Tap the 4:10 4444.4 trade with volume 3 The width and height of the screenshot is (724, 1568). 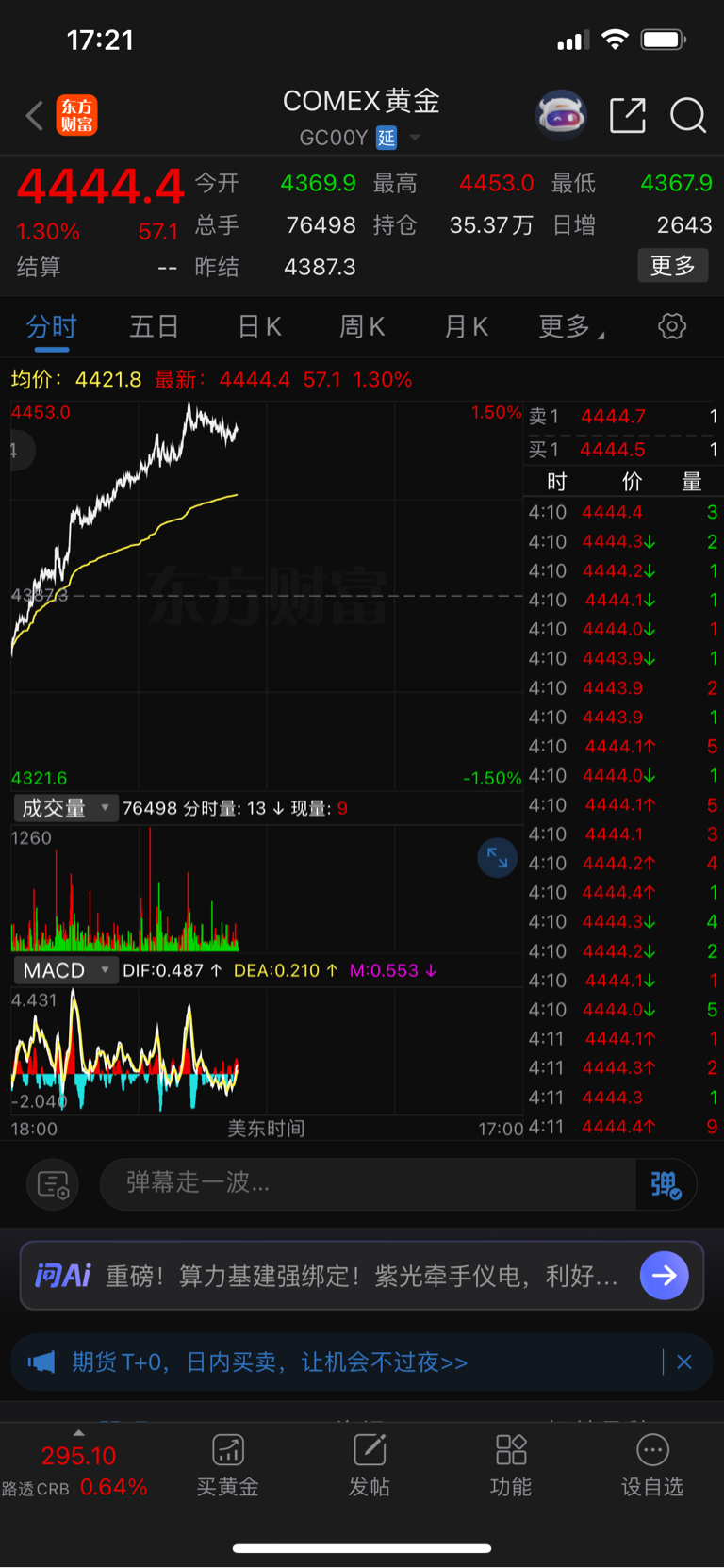tap(623, 512)
